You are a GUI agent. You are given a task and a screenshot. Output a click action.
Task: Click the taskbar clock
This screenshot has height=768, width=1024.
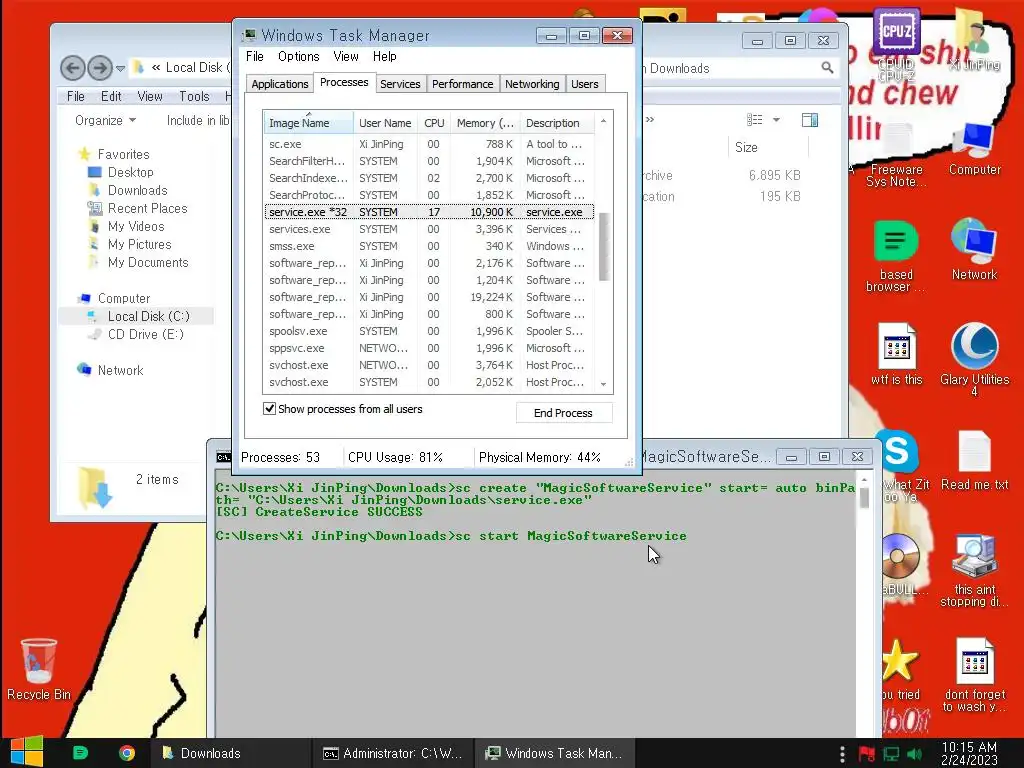(969, 753)
